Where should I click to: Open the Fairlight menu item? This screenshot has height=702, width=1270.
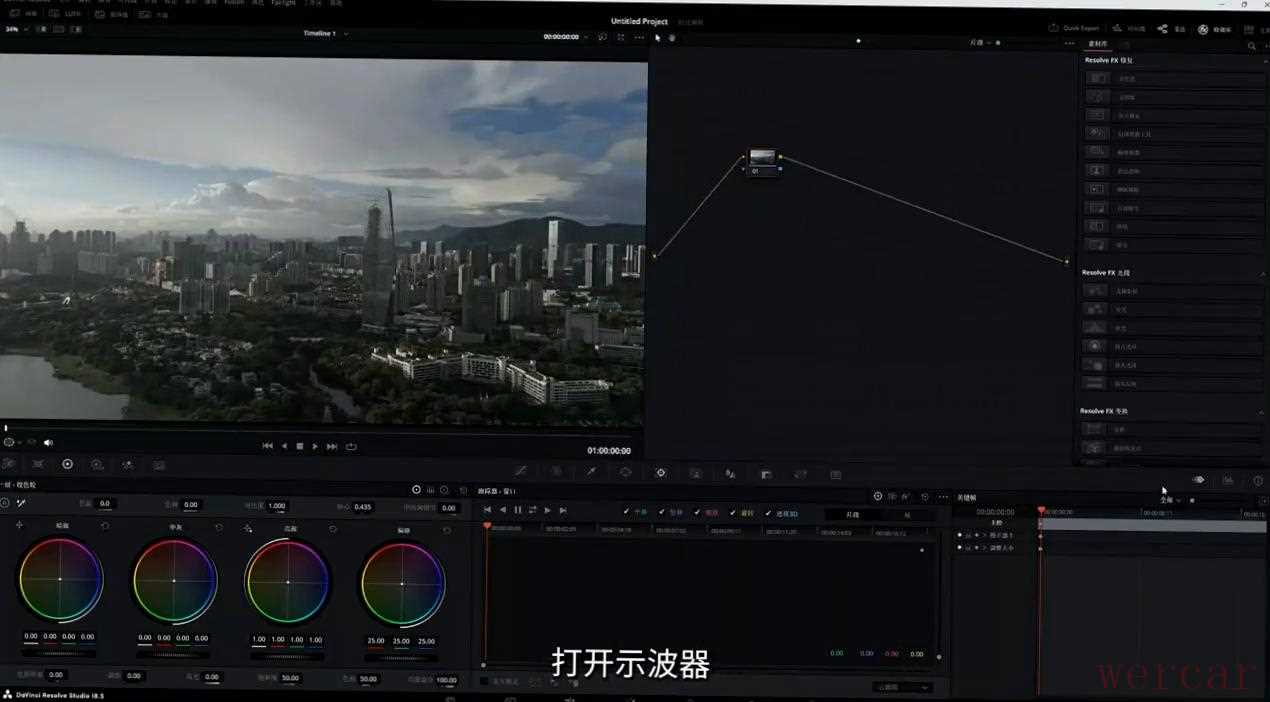tap(283, 3)
